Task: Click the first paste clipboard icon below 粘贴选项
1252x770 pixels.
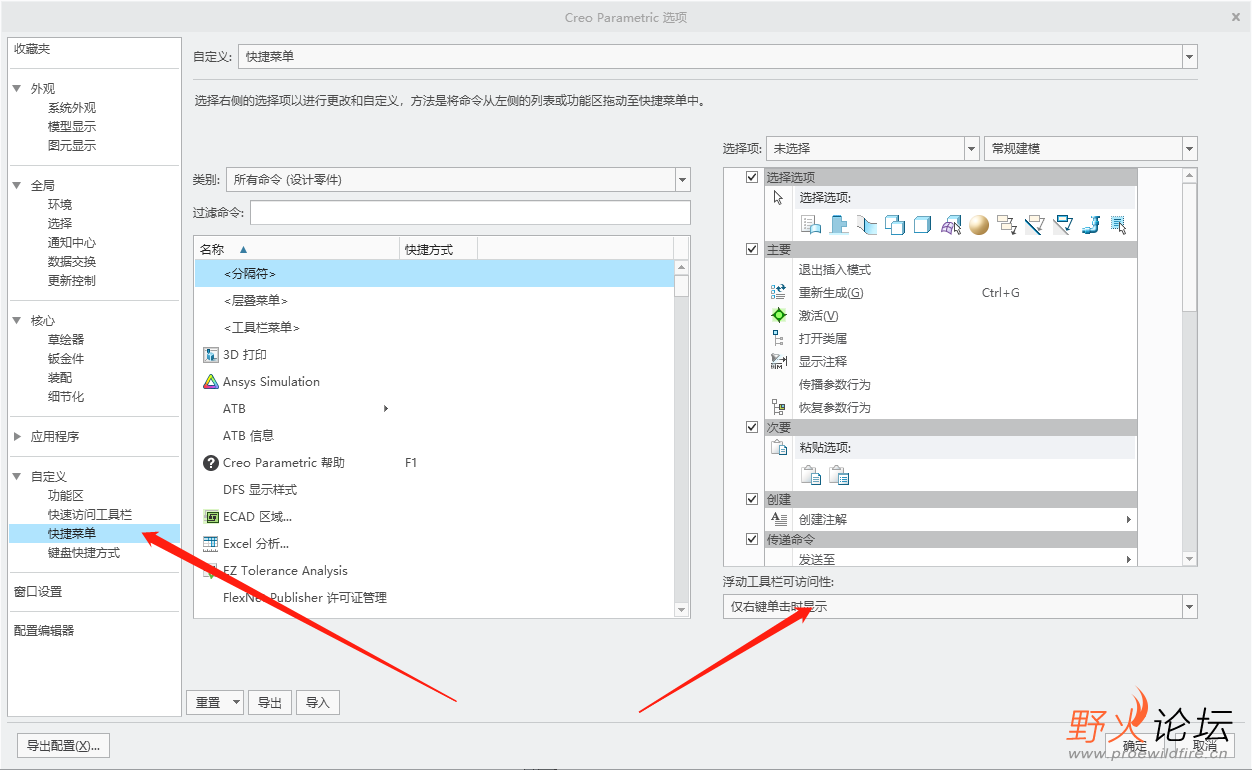Action: click(811, 475)
